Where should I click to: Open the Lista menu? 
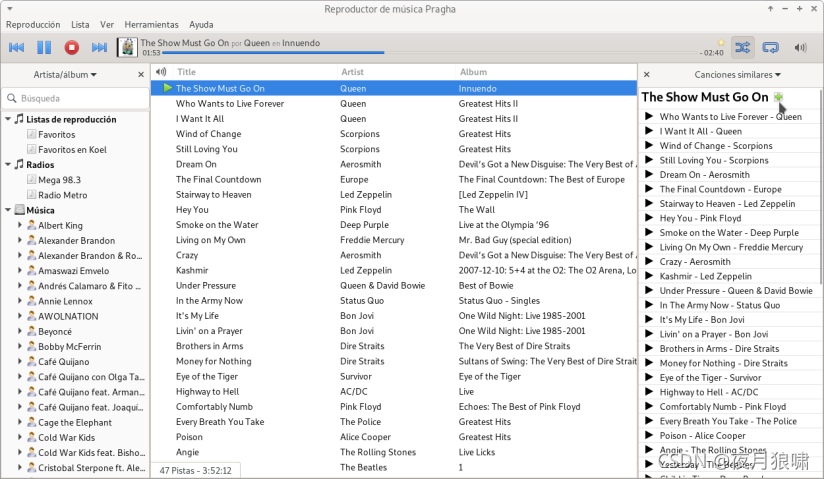(80, 25)
